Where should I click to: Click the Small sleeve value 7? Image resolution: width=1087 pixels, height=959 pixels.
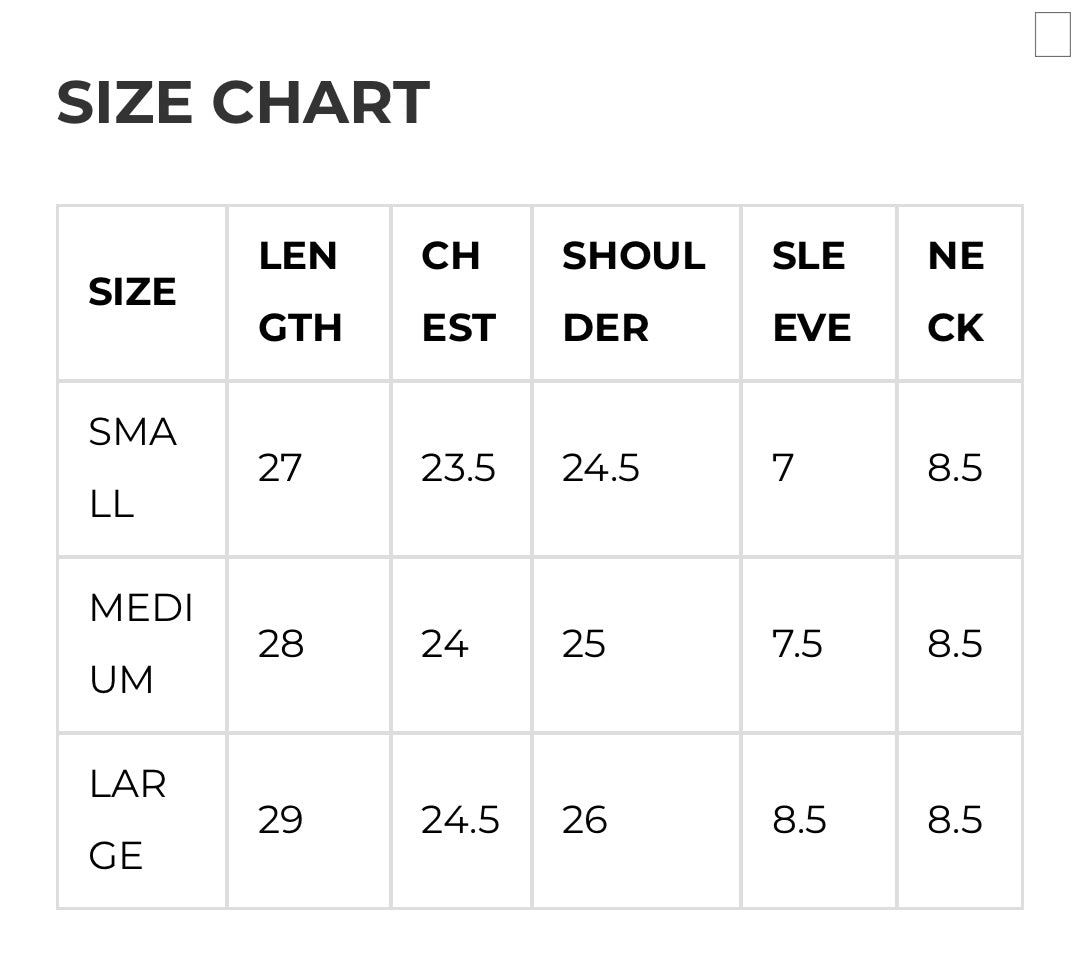(x=783, y=468)
